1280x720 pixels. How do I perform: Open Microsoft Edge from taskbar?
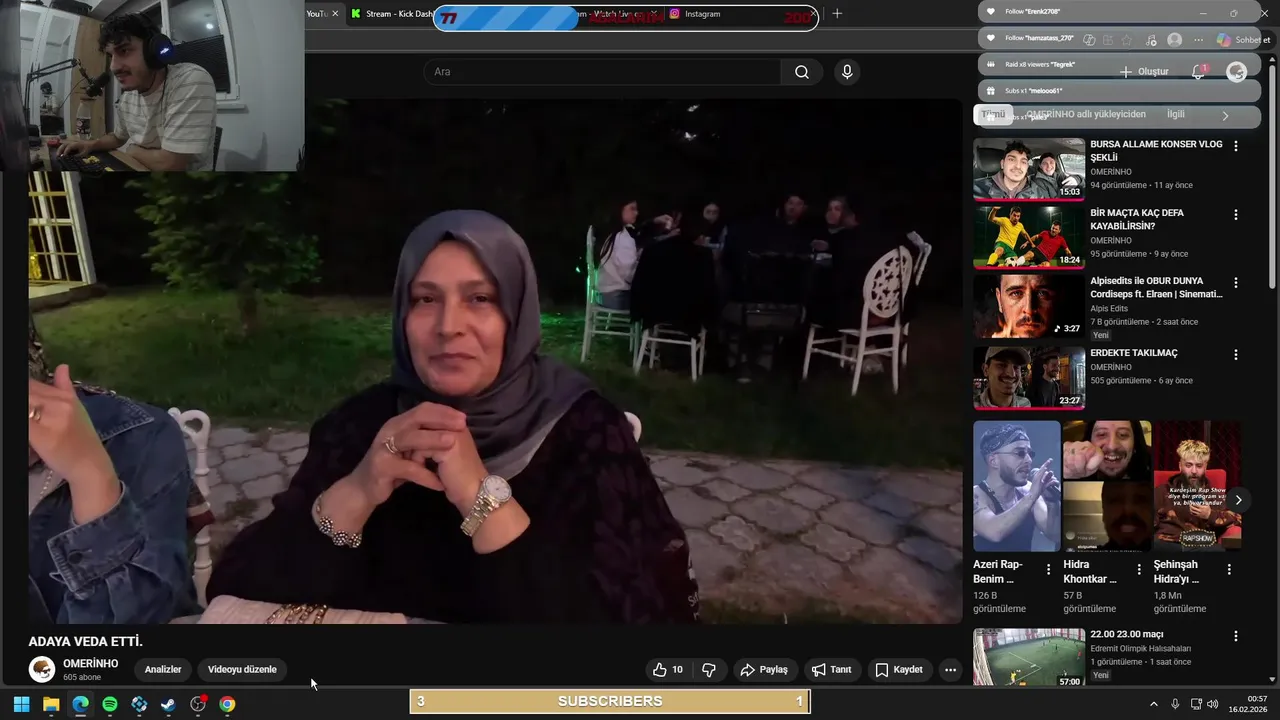click(80, 704)
